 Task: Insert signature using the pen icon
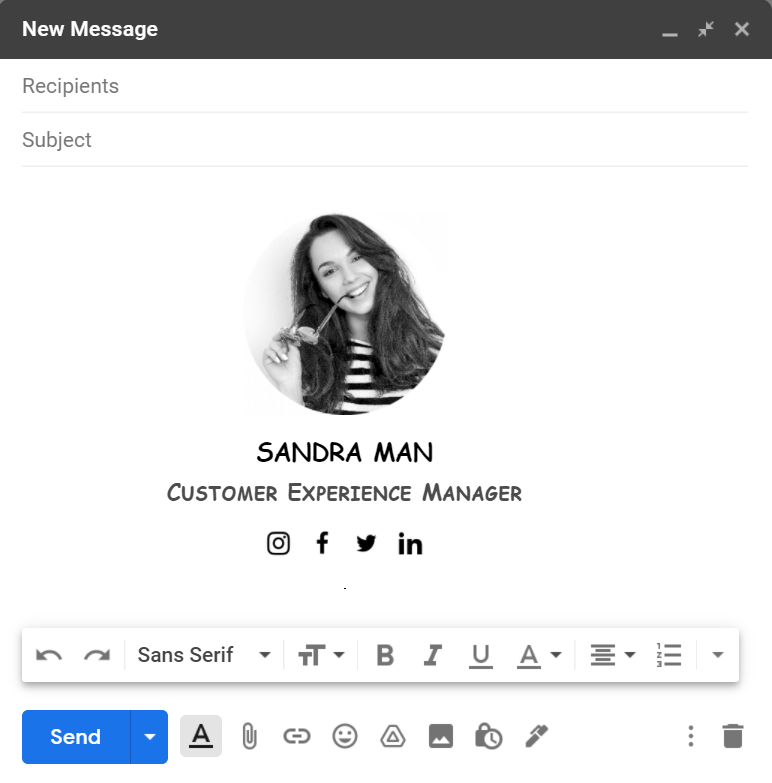536,737
